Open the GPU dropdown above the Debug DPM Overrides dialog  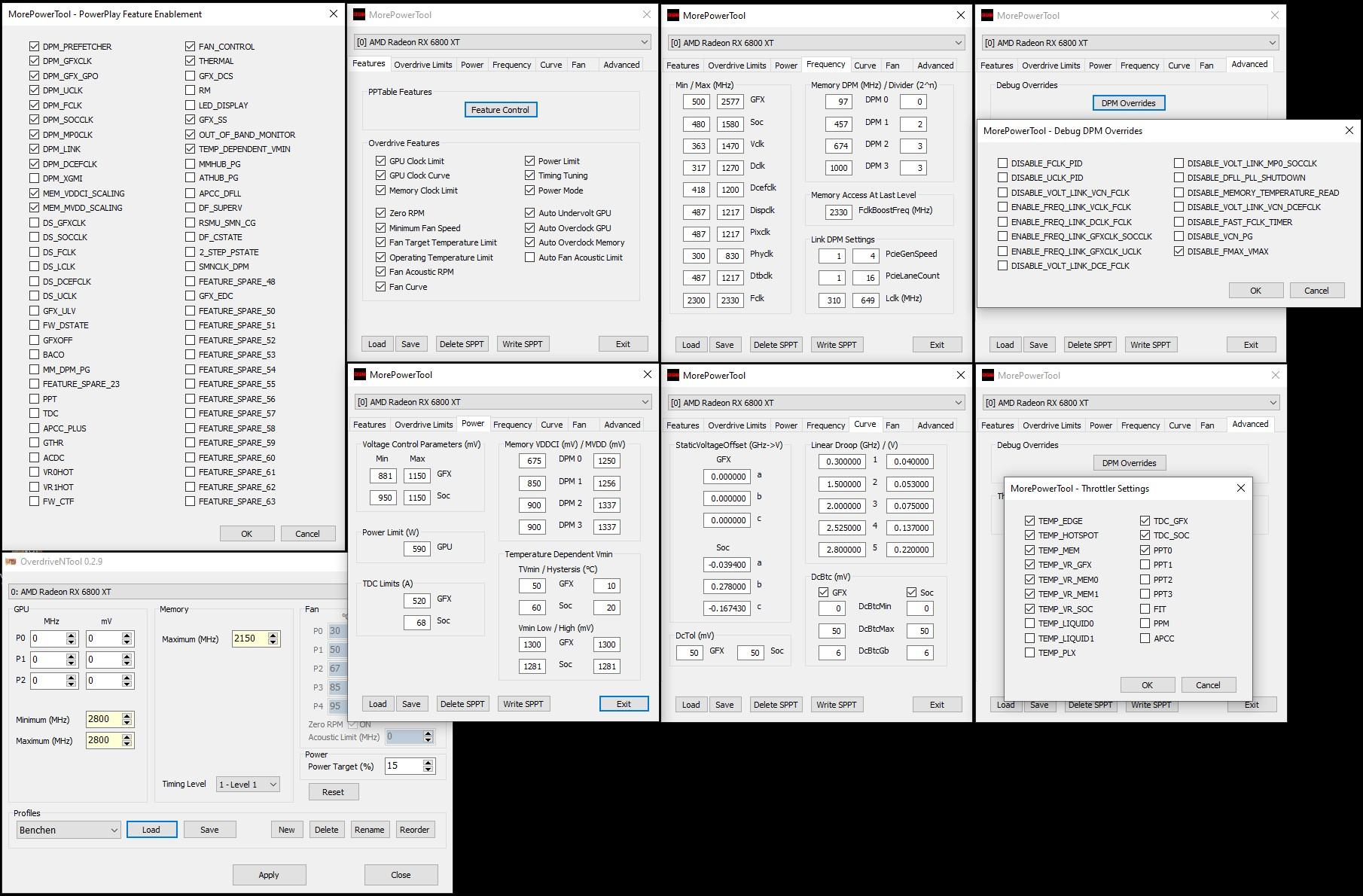coord(1130,43)
